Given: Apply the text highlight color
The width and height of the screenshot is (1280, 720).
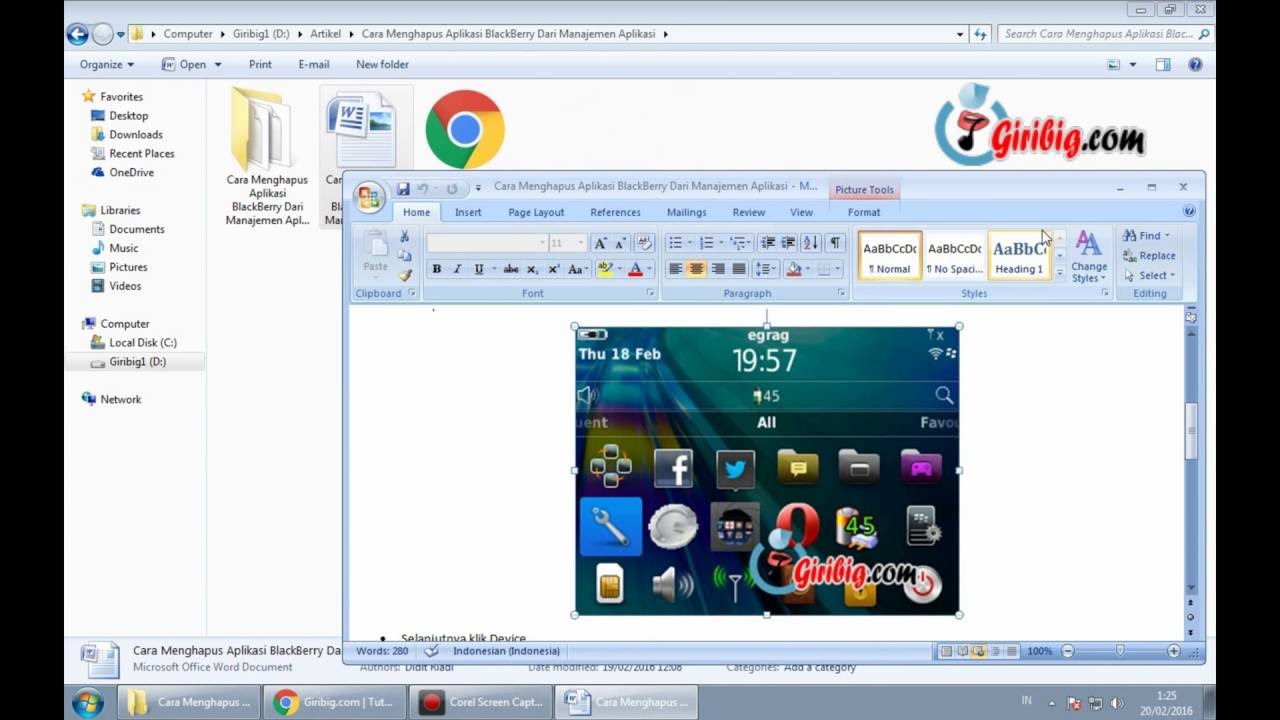Looking at the screenshot, I should [x=604, y=269].
